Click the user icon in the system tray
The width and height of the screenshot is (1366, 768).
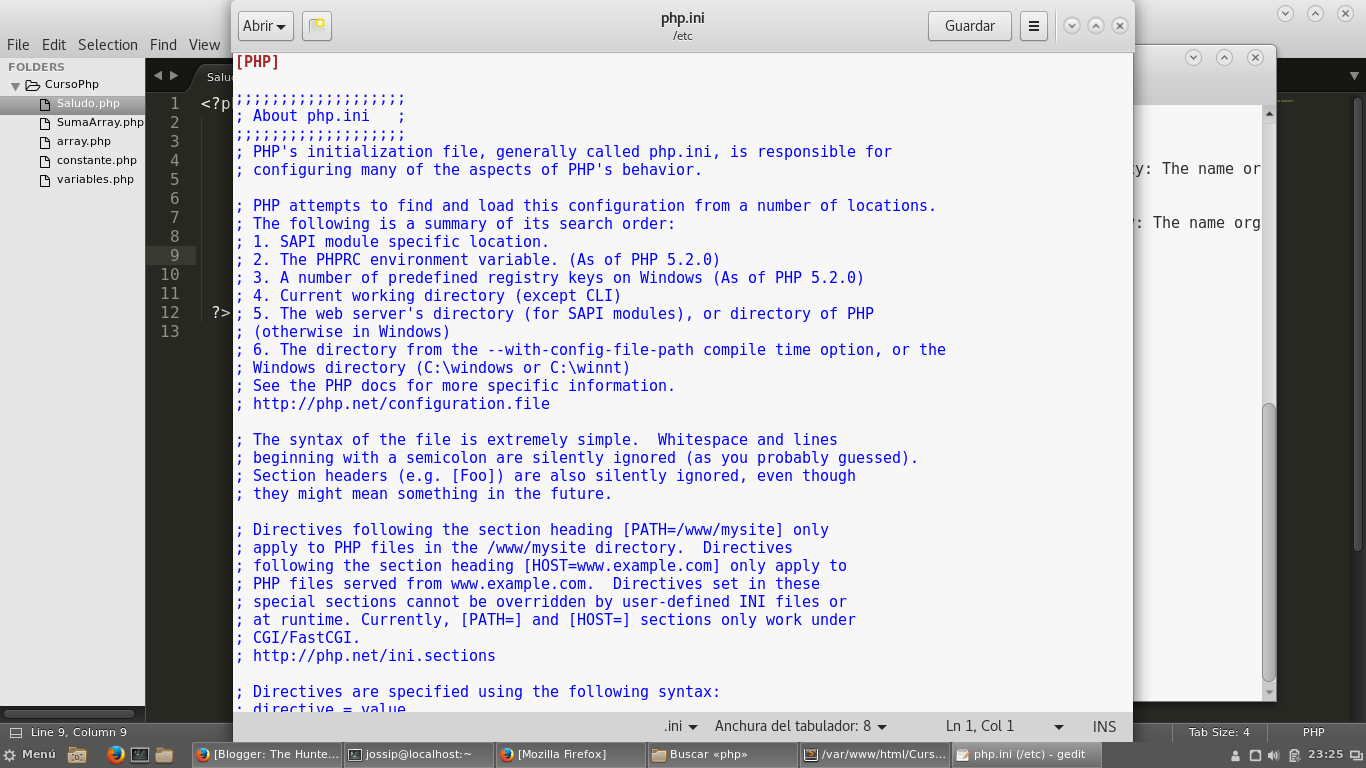point(1236,755)
